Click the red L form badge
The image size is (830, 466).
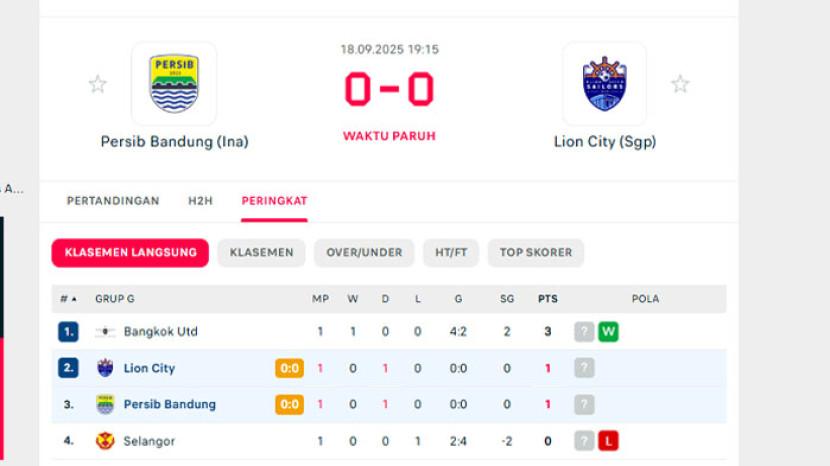608,441
